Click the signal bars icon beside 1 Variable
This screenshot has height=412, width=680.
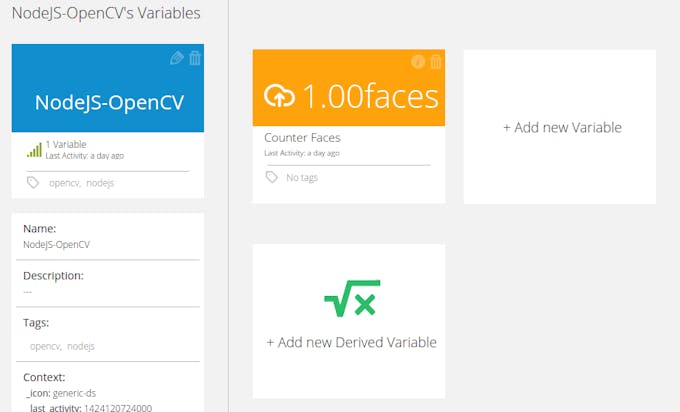pos(34,150)
